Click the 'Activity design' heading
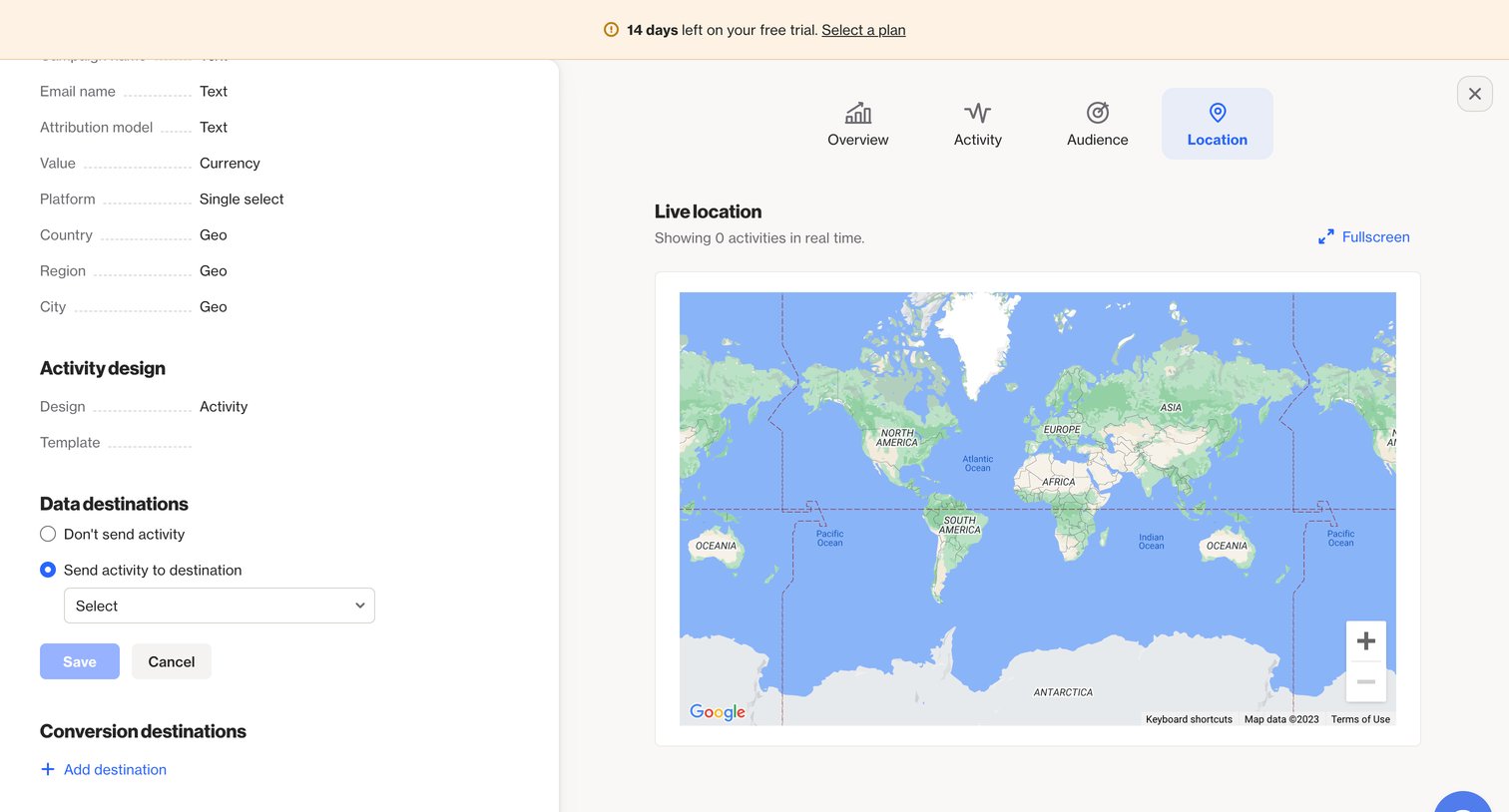 point(103,368)
